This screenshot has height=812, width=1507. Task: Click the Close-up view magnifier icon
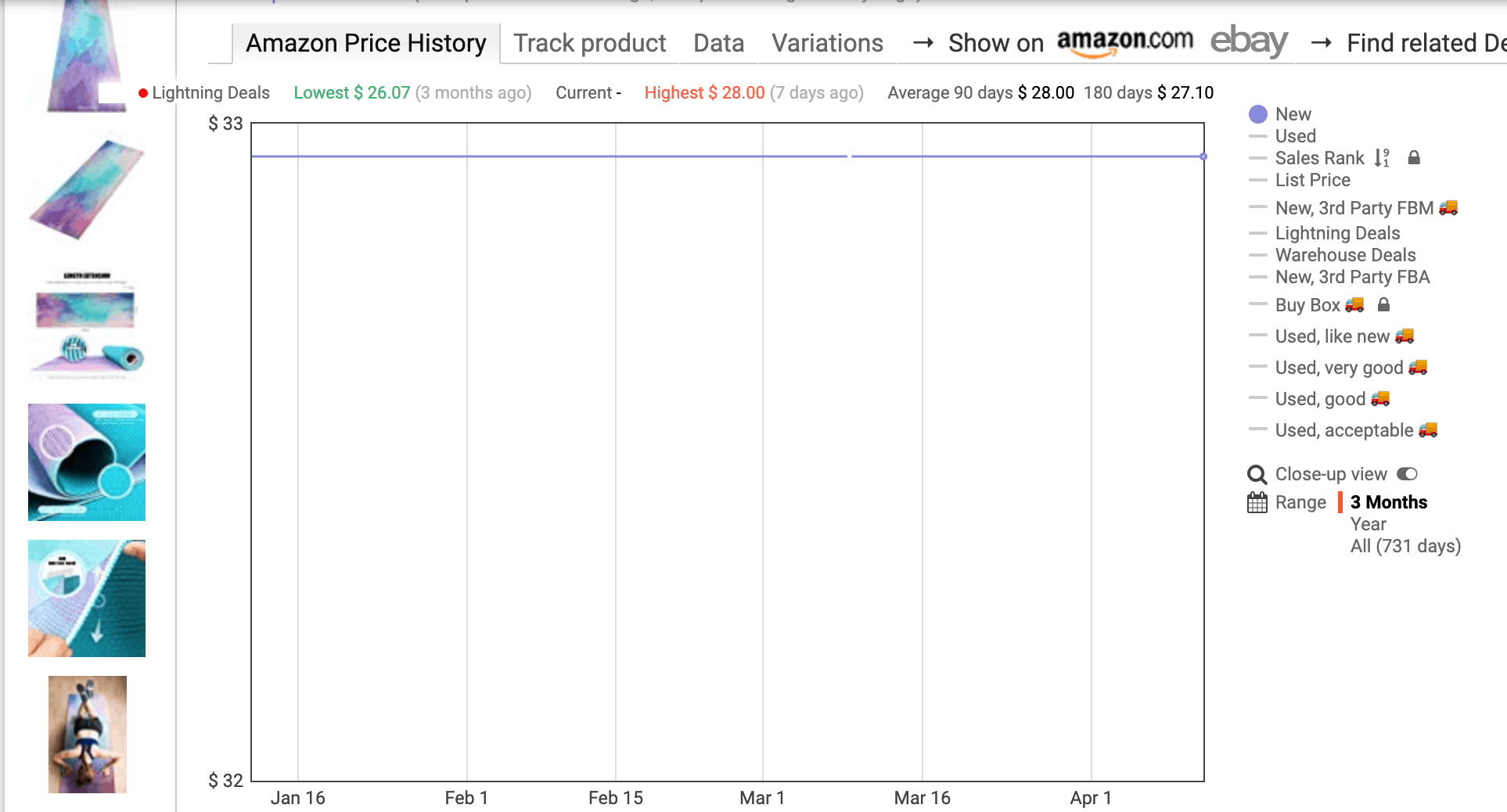[x=1257, y=475]
